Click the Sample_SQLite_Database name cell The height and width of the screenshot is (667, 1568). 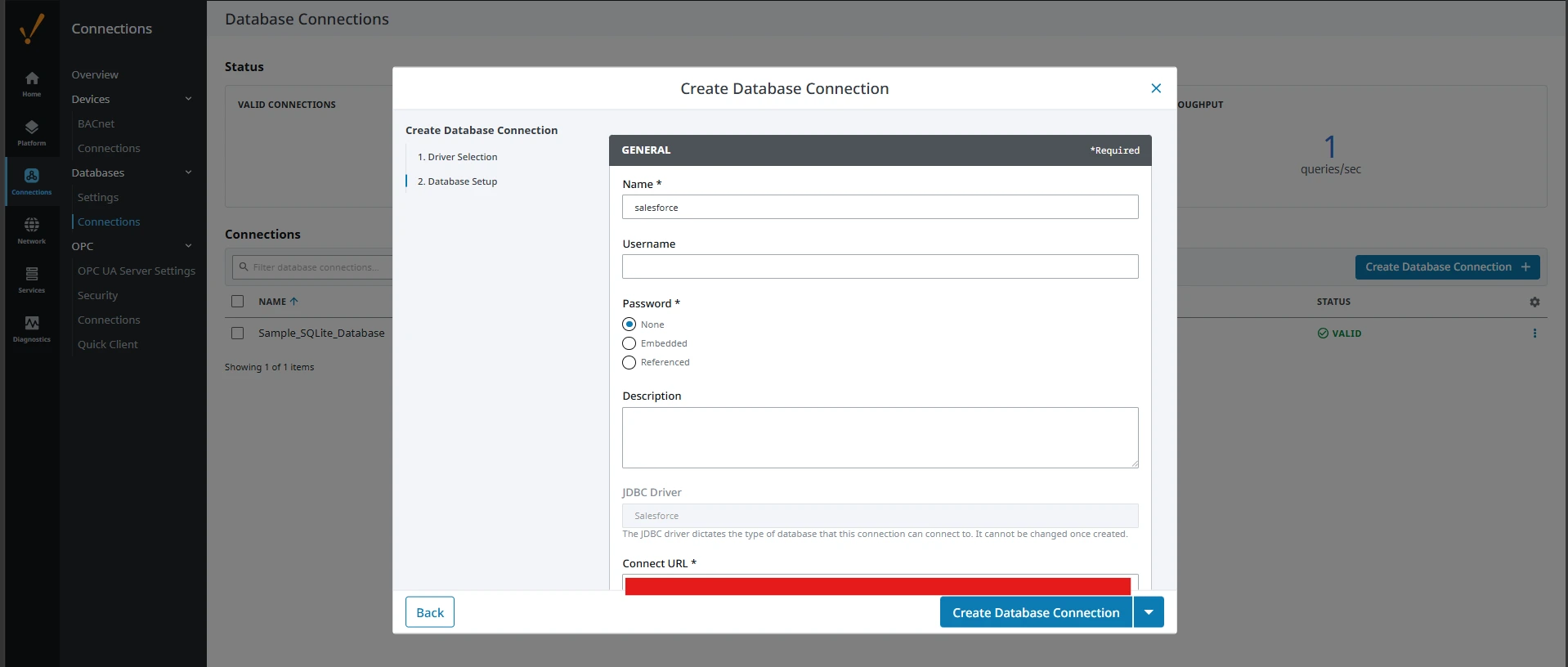321,333
